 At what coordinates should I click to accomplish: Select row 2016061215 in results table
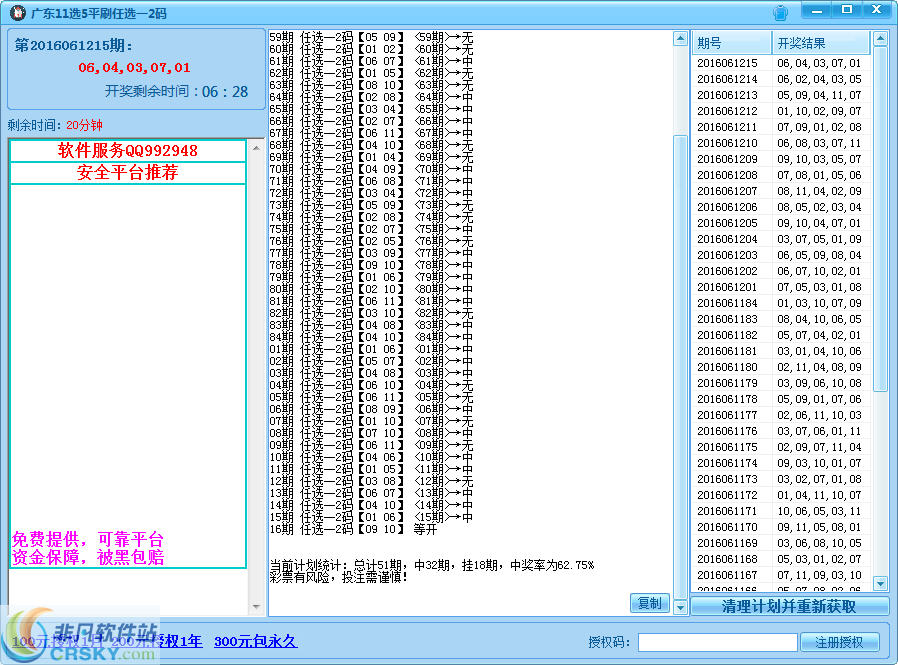click(781, 63)
